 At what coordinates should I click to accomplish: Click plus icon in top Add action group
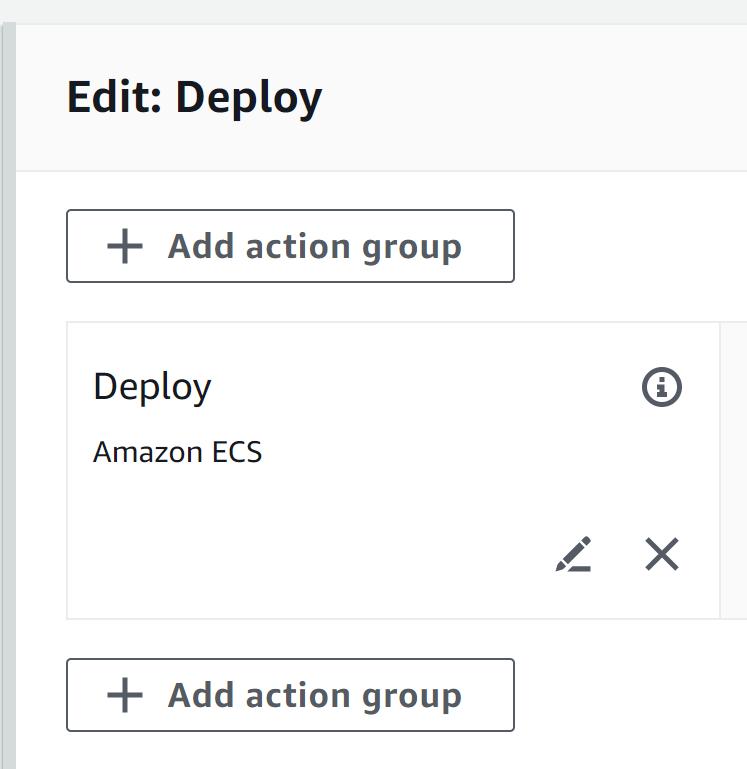(x=125, y=246)
